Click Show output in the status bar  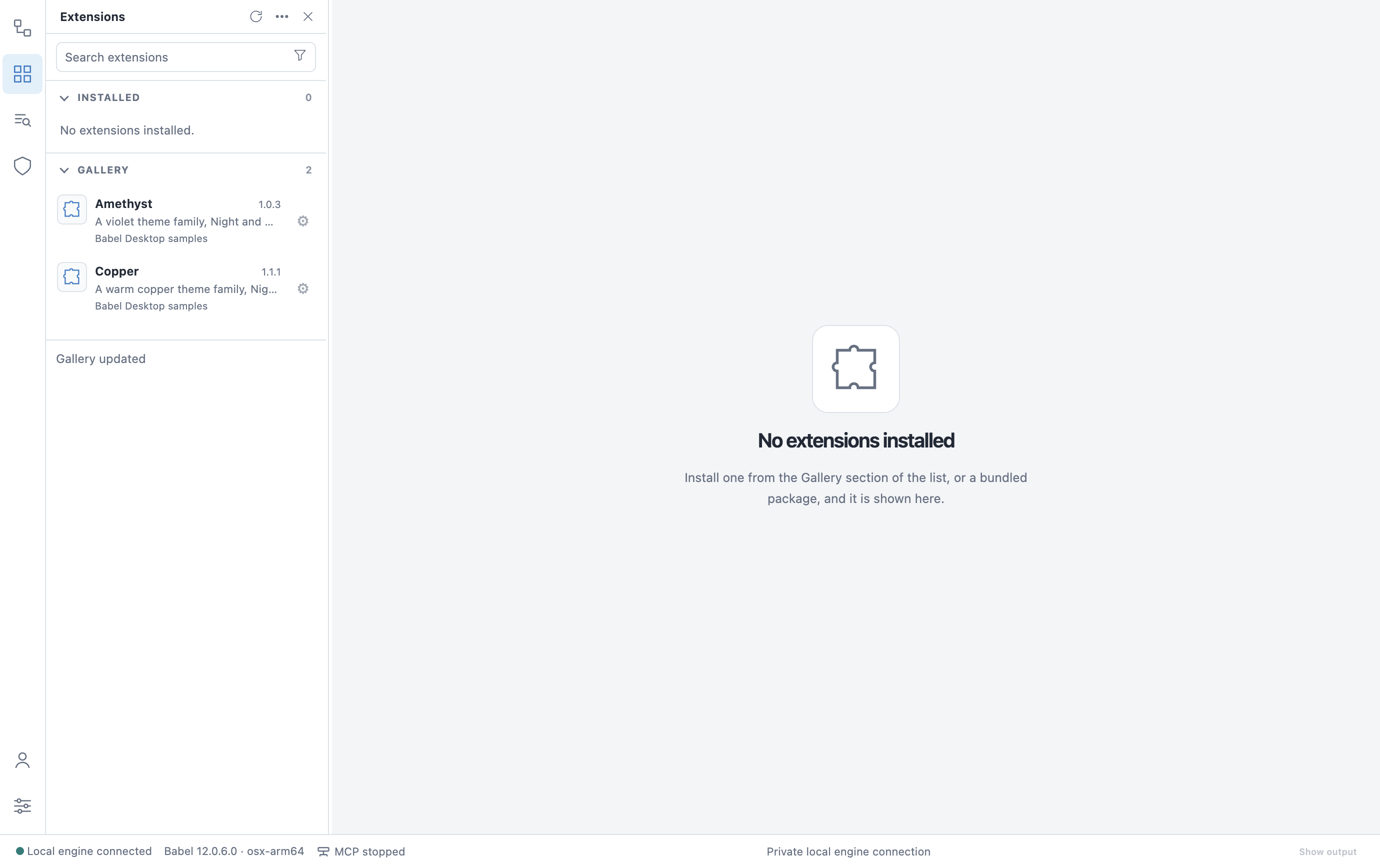[x=1327, y=852]
